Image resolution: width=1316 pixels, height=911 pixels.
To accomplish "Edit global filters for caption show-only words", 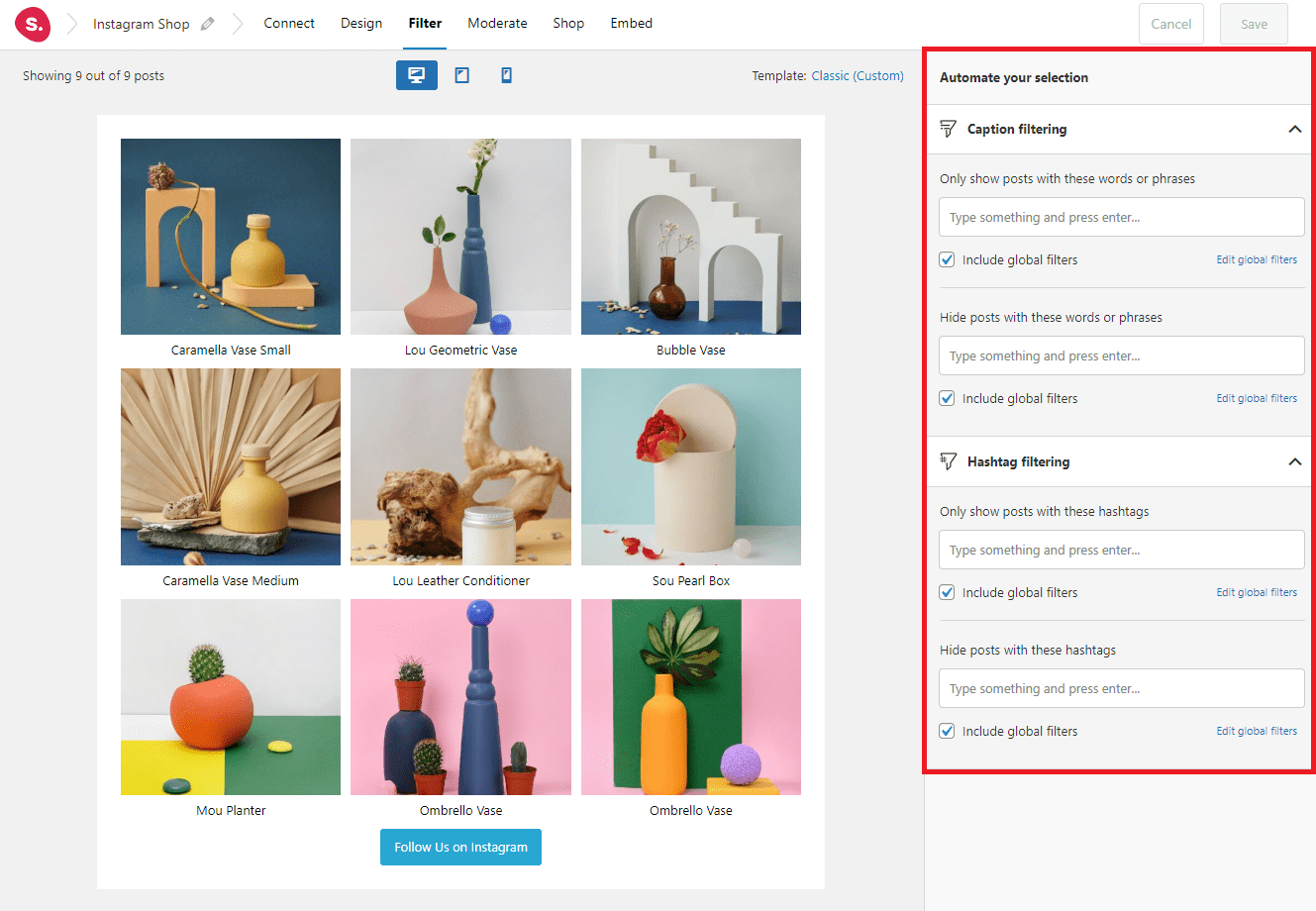I will tap(1257, 259).
